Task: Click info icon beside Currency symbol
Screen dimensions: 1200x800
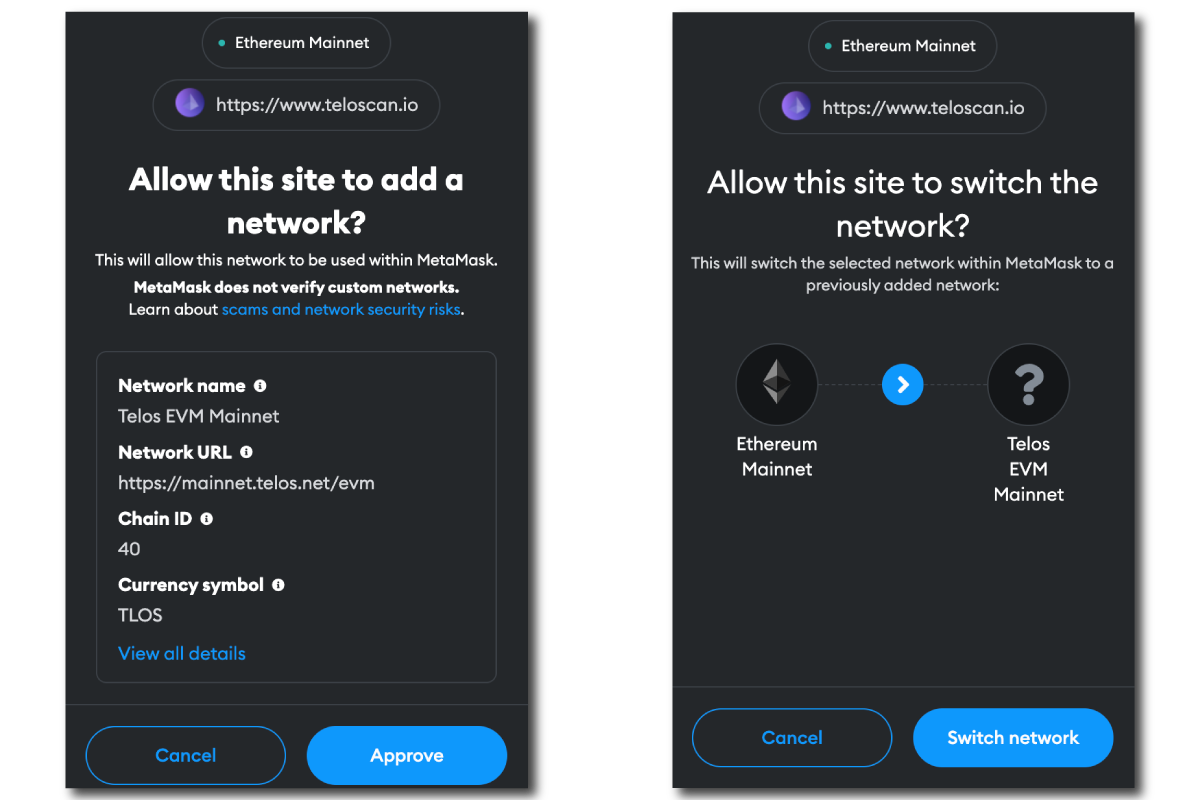Action: (x=278, y=585)
